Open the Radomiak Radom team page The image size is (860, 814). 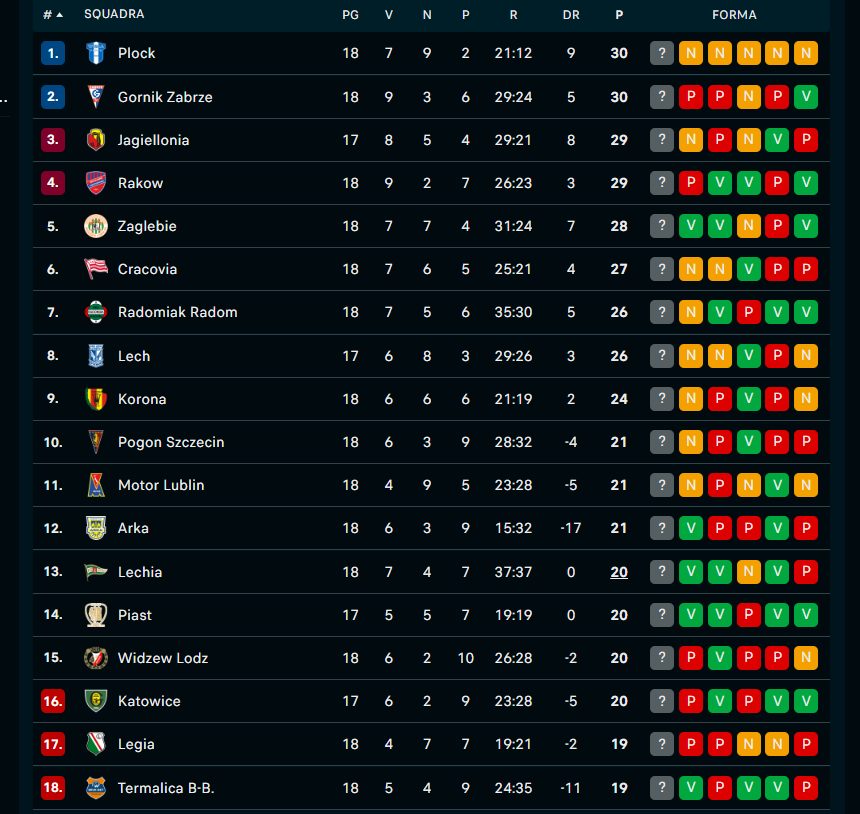point(178,312)
